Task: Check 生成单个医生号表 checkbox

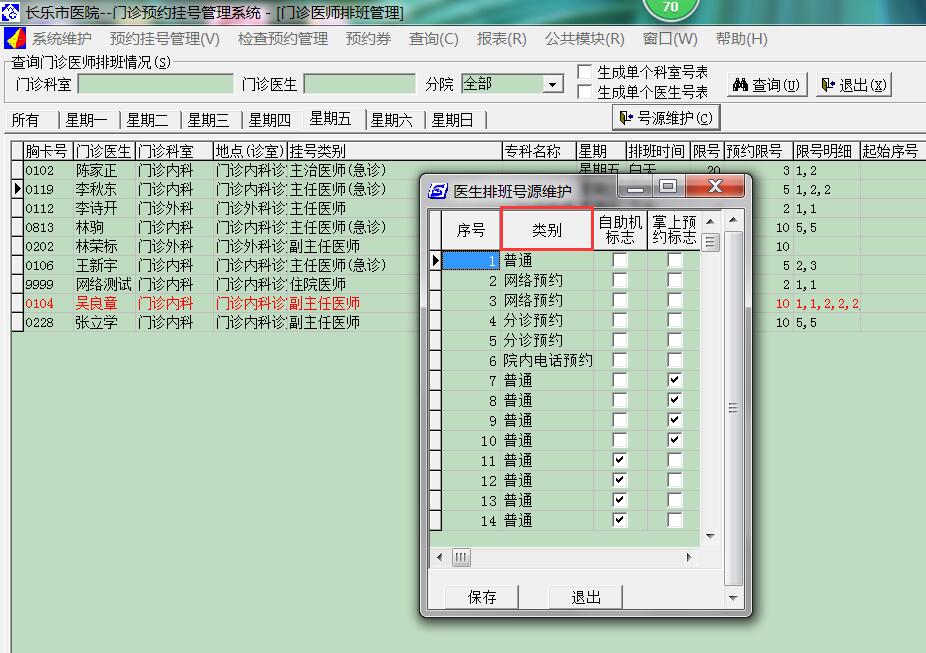Action: [584, 92]
